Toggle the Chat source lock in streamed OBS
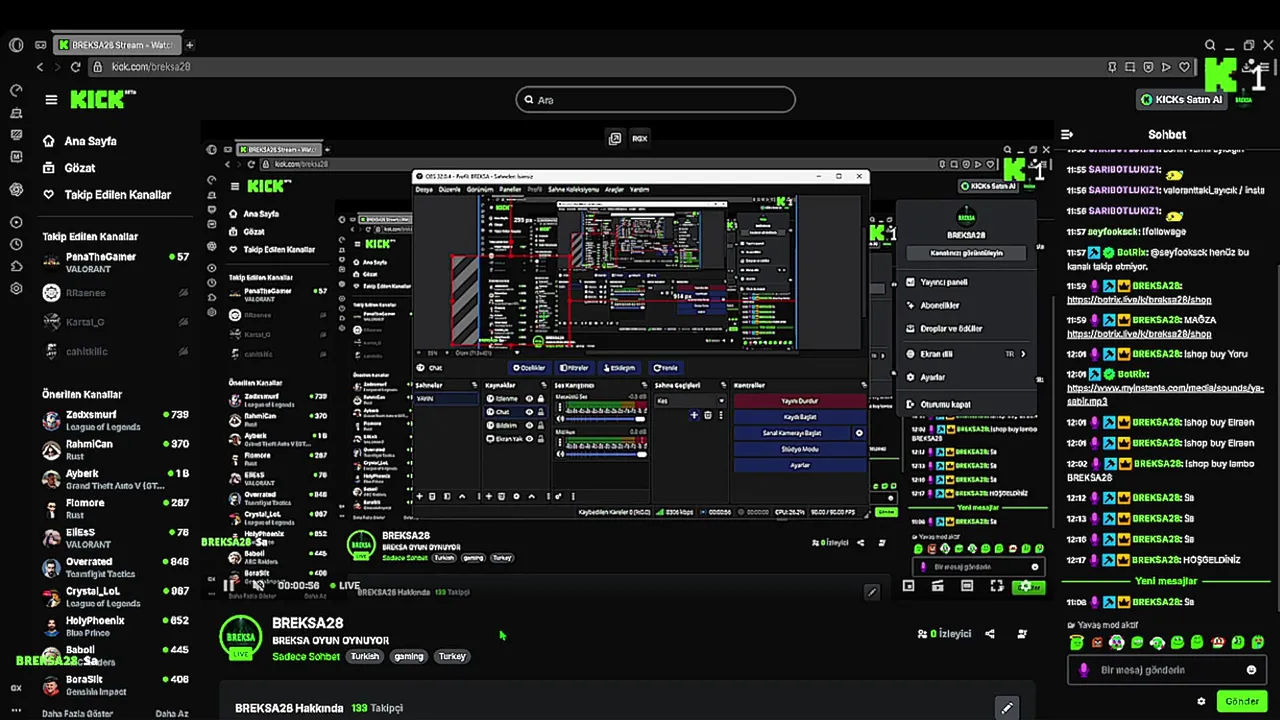This screenshot has height=720, width=1280. pyautogui.click(x=541, y=412)
